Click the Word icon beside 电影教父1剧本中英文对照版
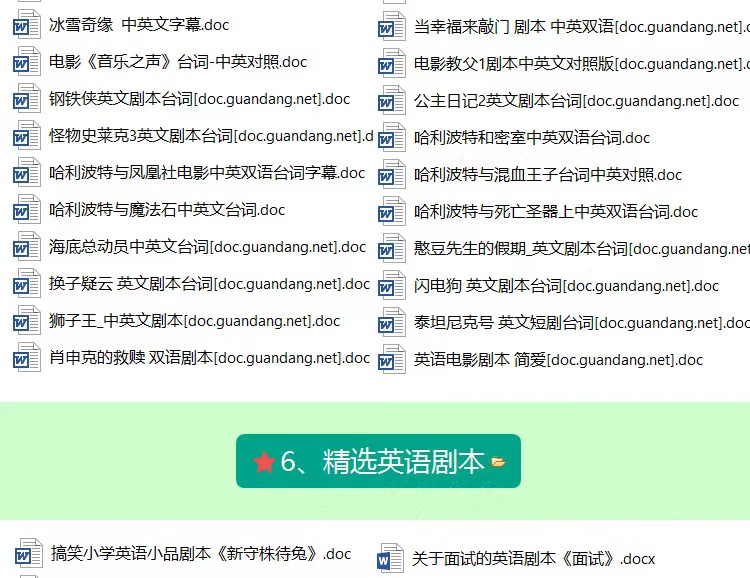The height and width of the screenshot is (578, 750). coord(392,63)
